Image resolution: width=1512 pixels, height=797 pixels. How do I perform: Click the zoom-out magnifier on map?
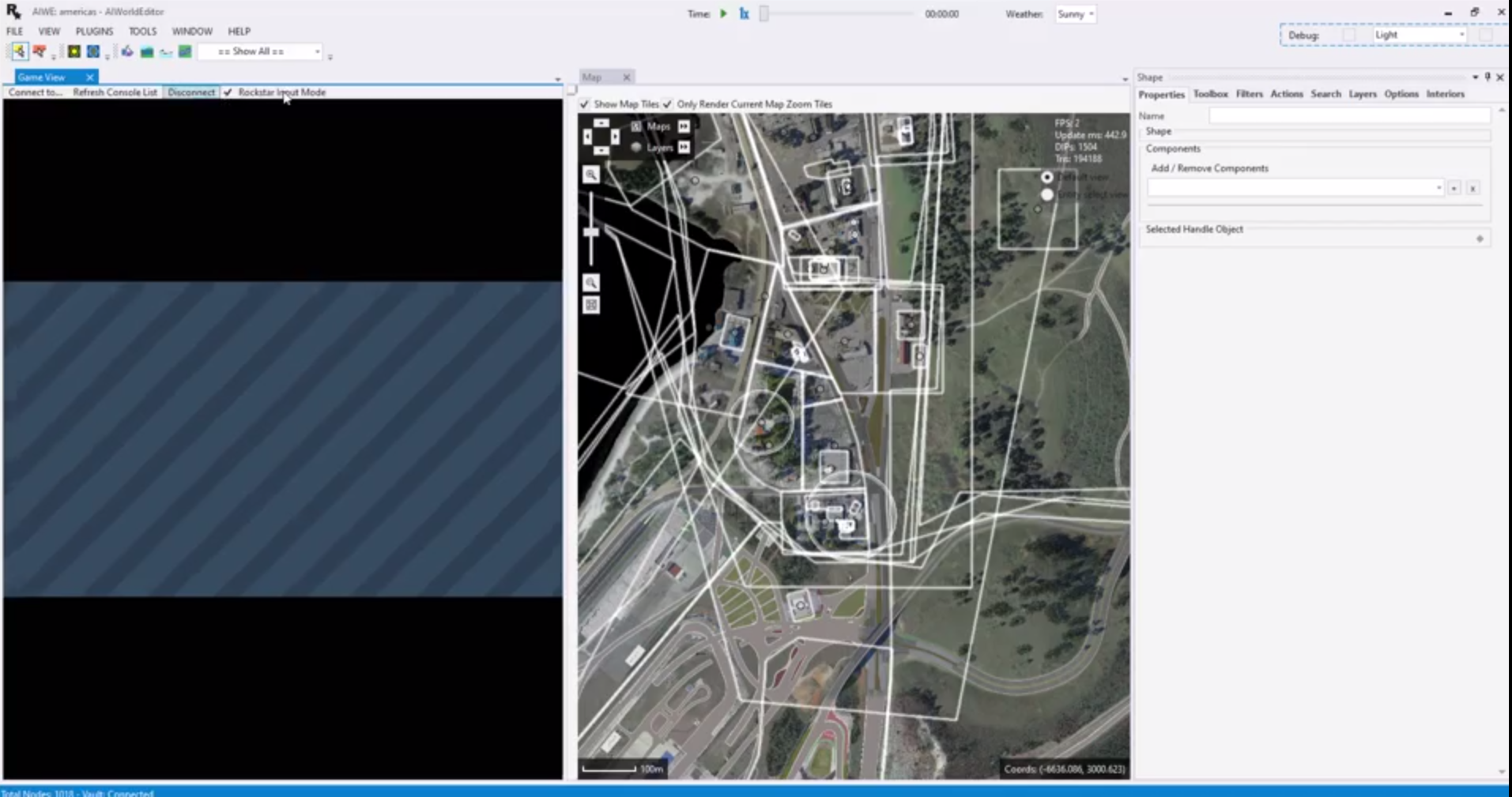(x=591, y=283)
